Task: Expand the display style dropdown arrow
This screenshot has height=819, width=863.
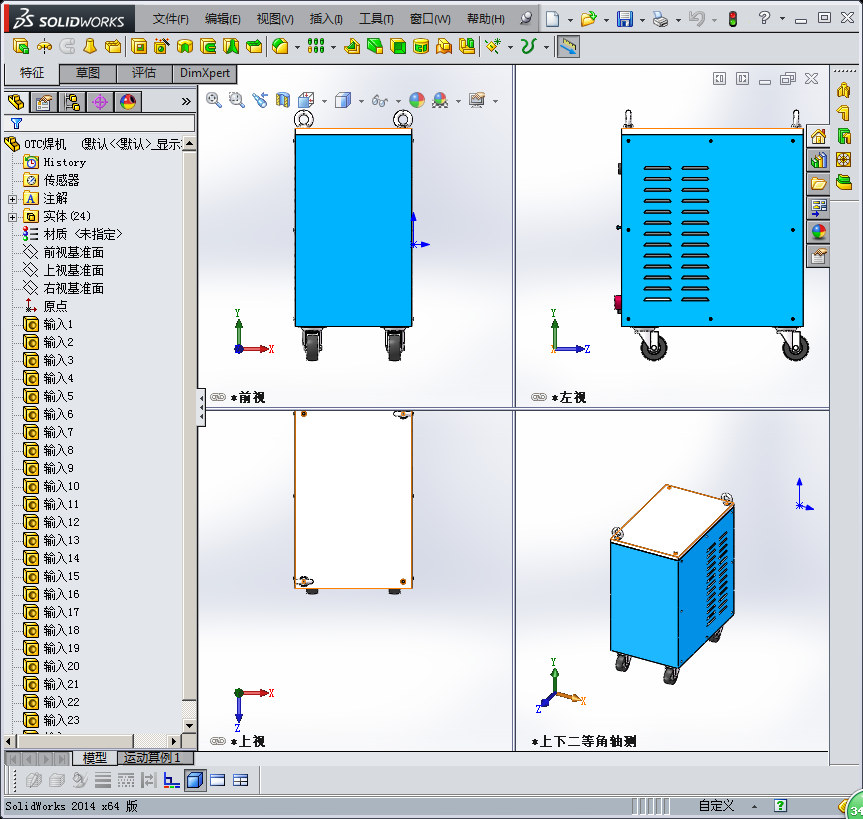Action: tap(360, 101)
